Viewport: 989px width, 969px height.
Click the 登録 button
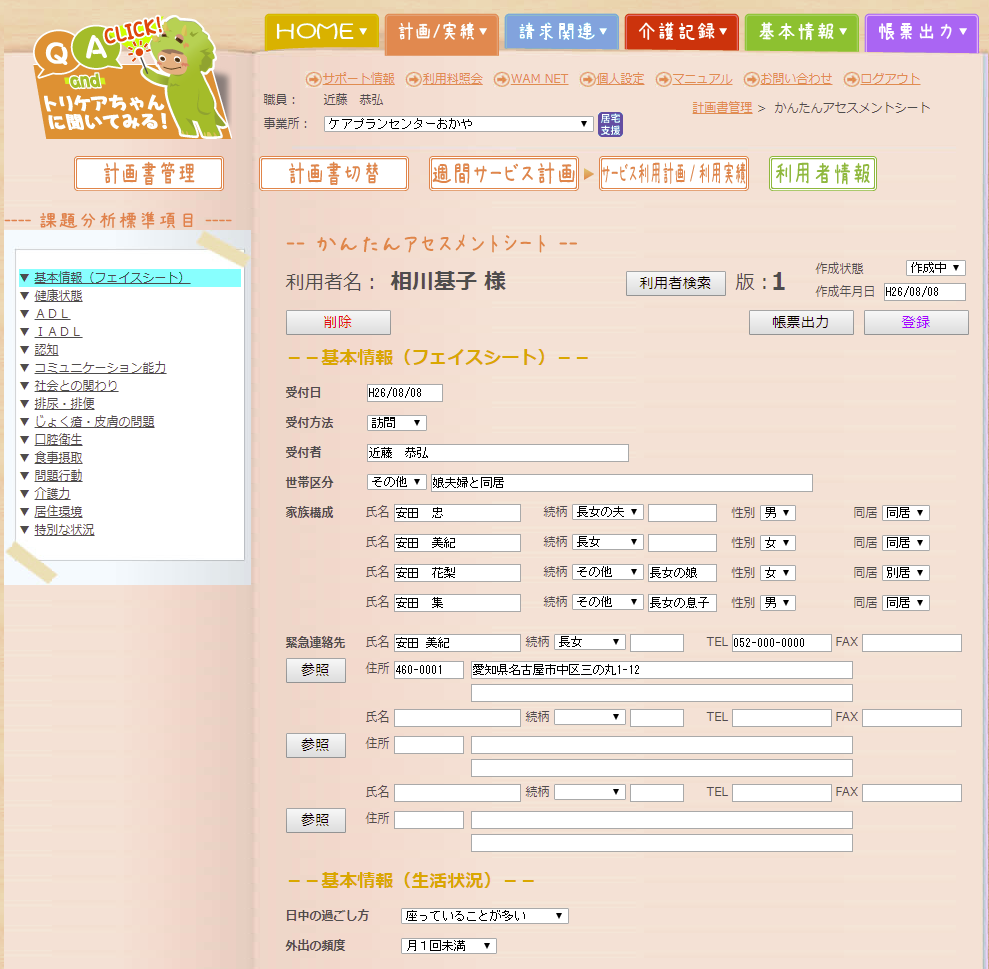coord(915,322)
